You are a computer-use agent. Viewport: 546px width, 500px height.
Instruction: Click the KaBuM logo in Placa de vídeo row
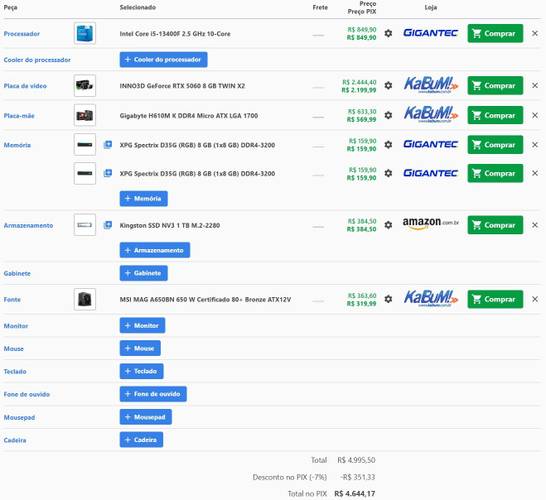click(x=430, y=85)
